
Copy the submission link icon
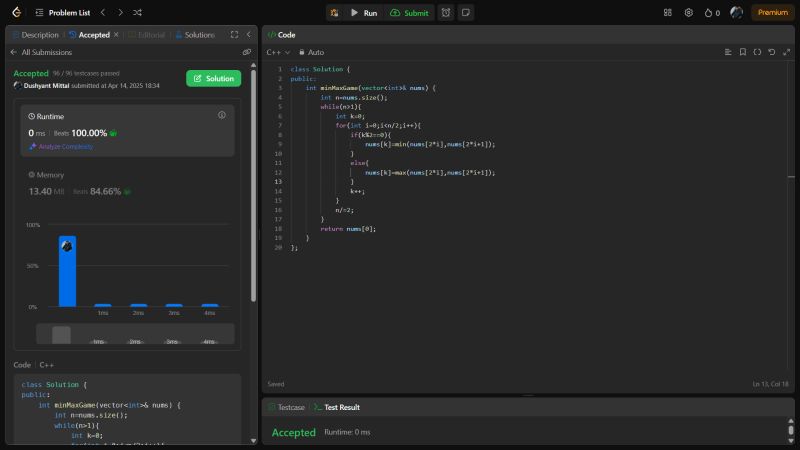tap(247, 52)
